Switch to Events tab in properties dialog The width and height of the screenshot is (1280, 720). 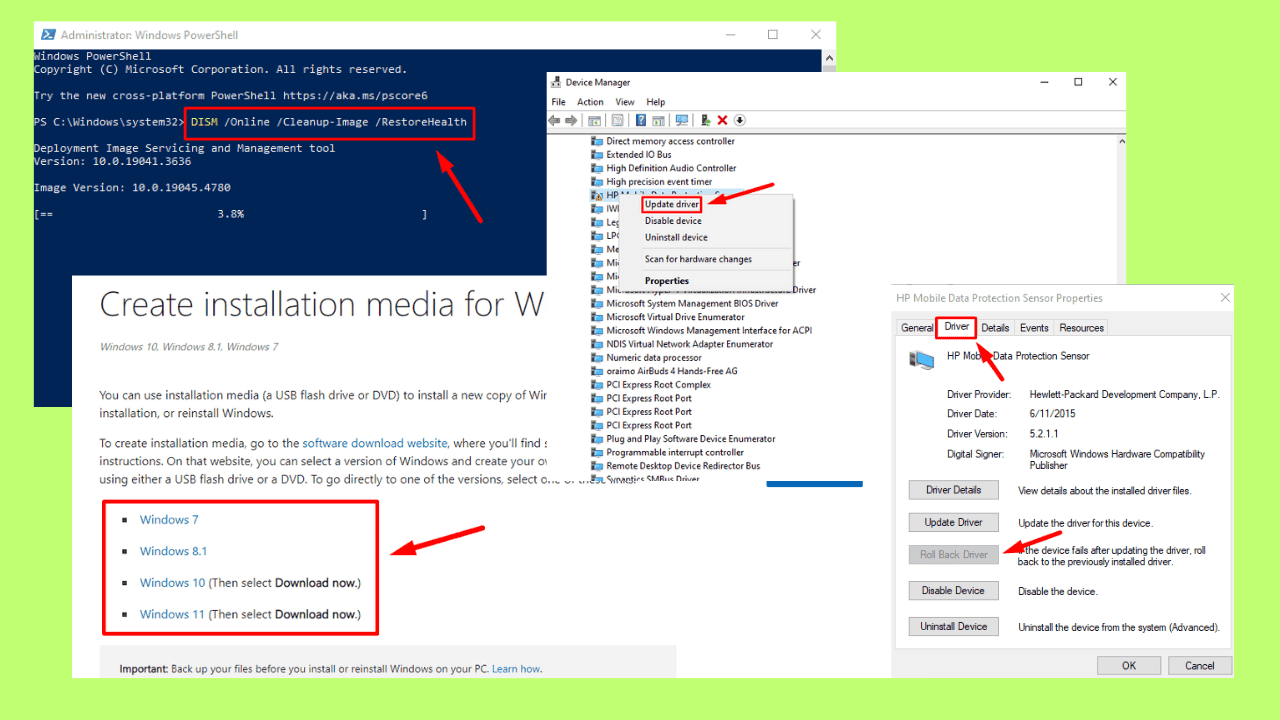coord(1034,328)
